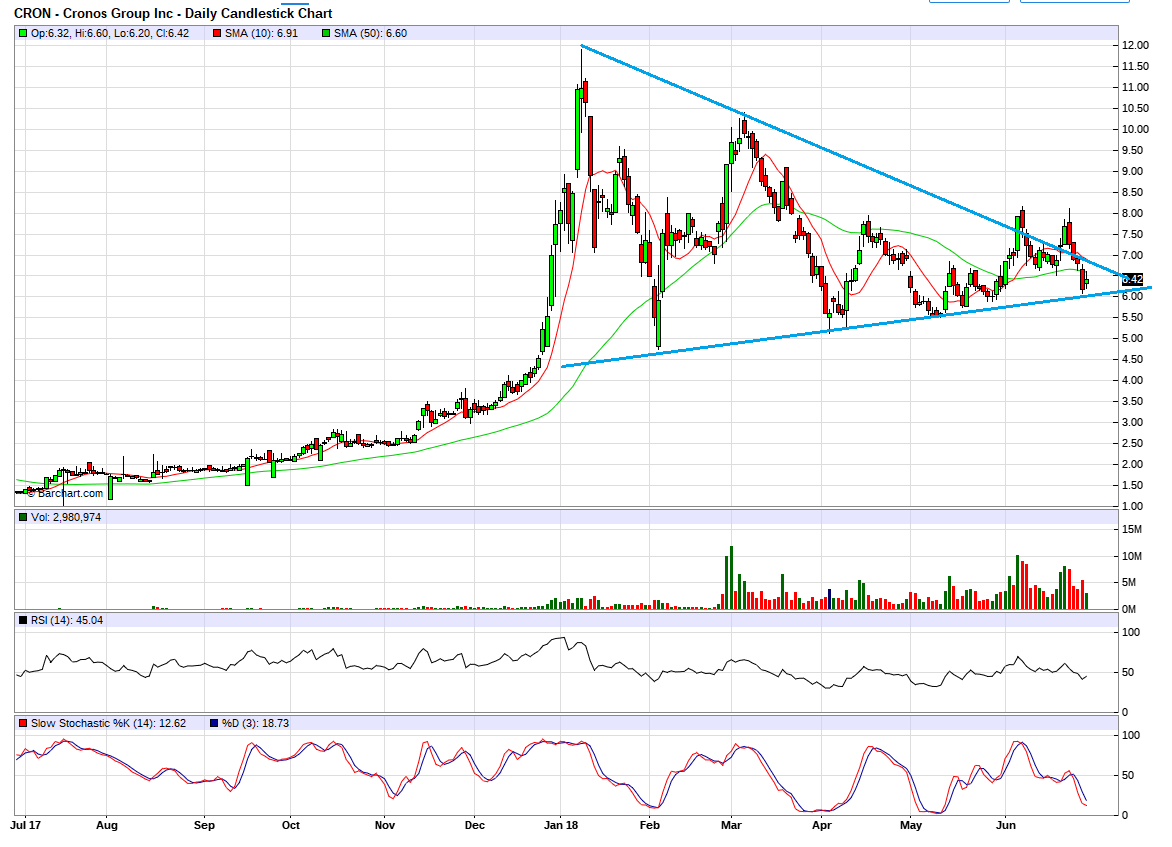The image size is (1172, 847).
Task: Click the 'RSI (14): 45.04' label
Action: 67,620
